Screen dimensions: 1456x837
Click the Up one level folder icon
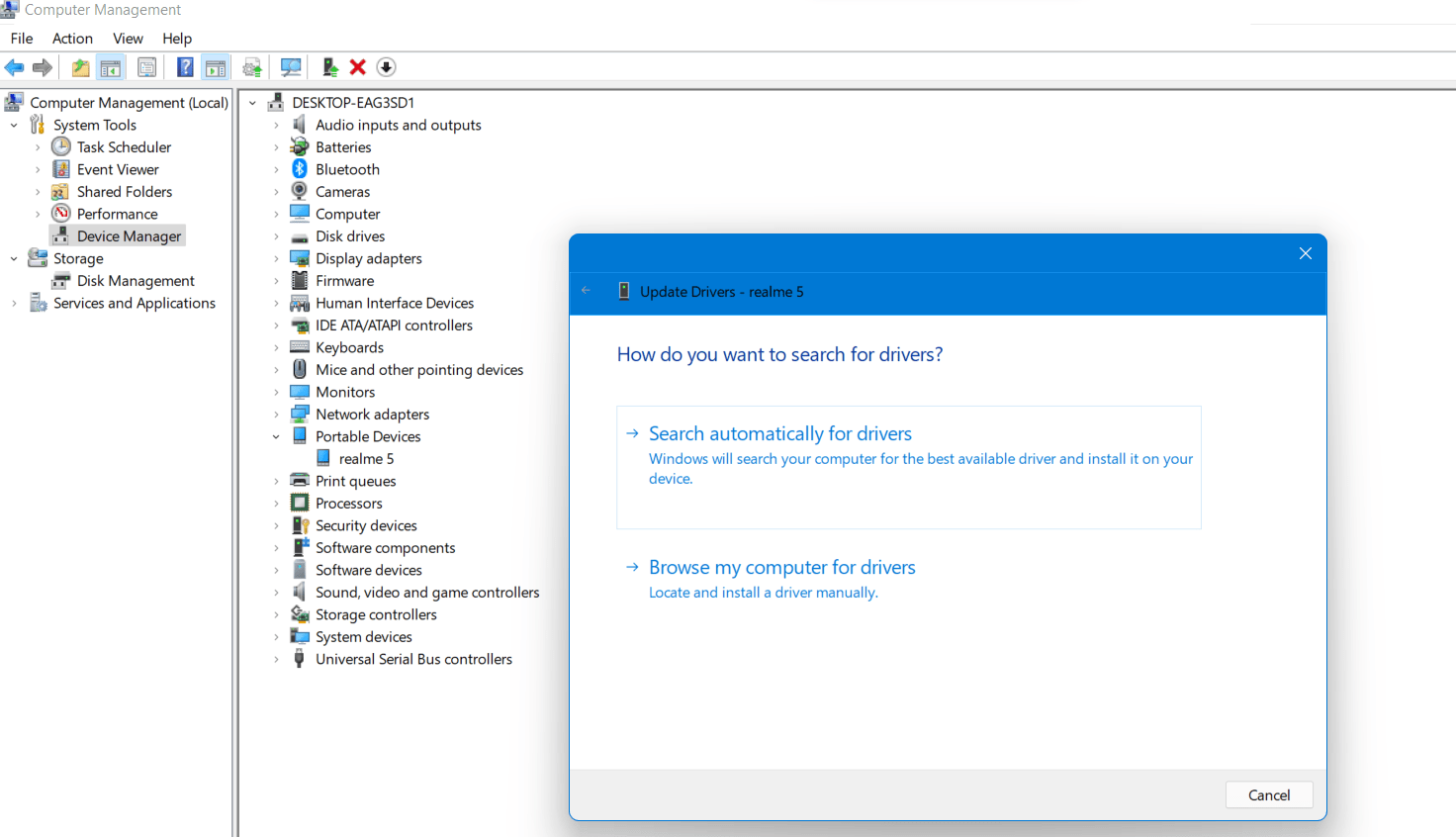tap(80, 67)
